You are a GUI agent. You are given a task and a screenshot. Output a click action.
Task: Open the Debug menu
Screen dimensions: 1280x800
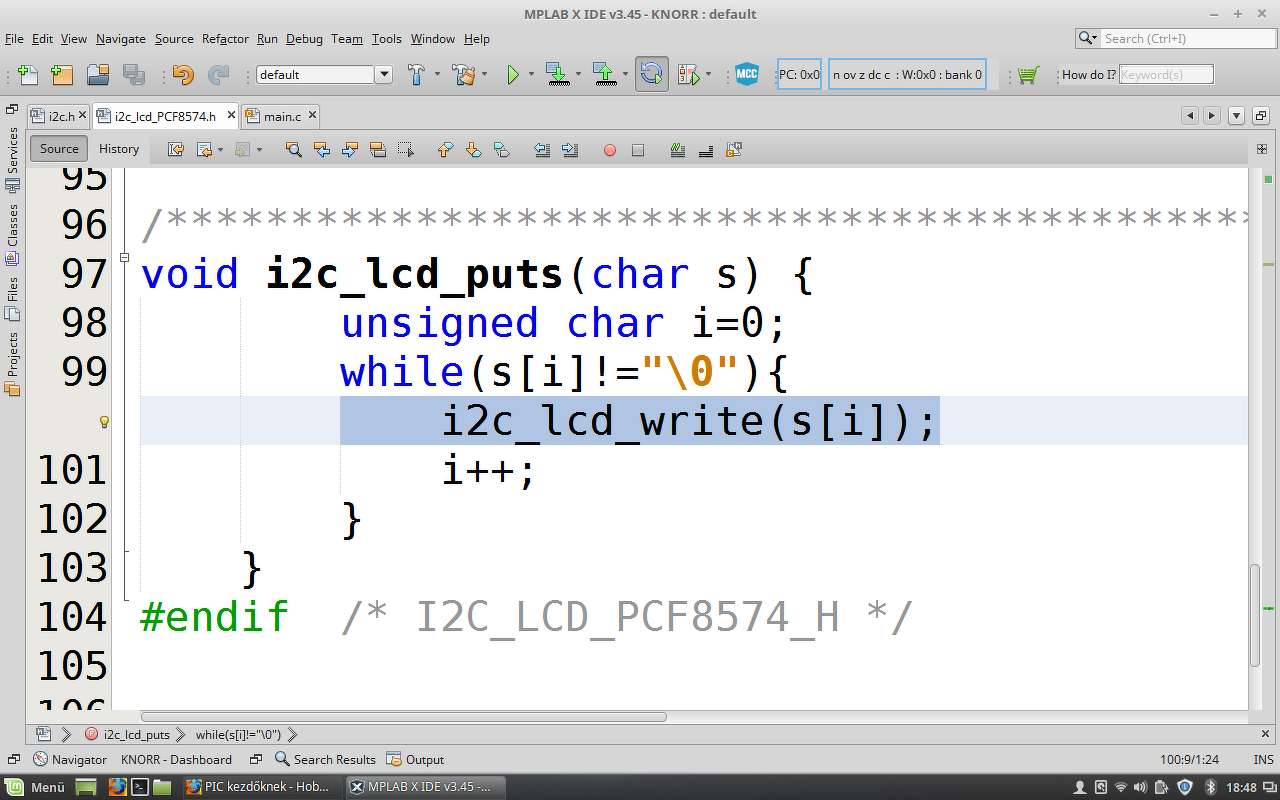pyautogui.click(x=304, y=39)
